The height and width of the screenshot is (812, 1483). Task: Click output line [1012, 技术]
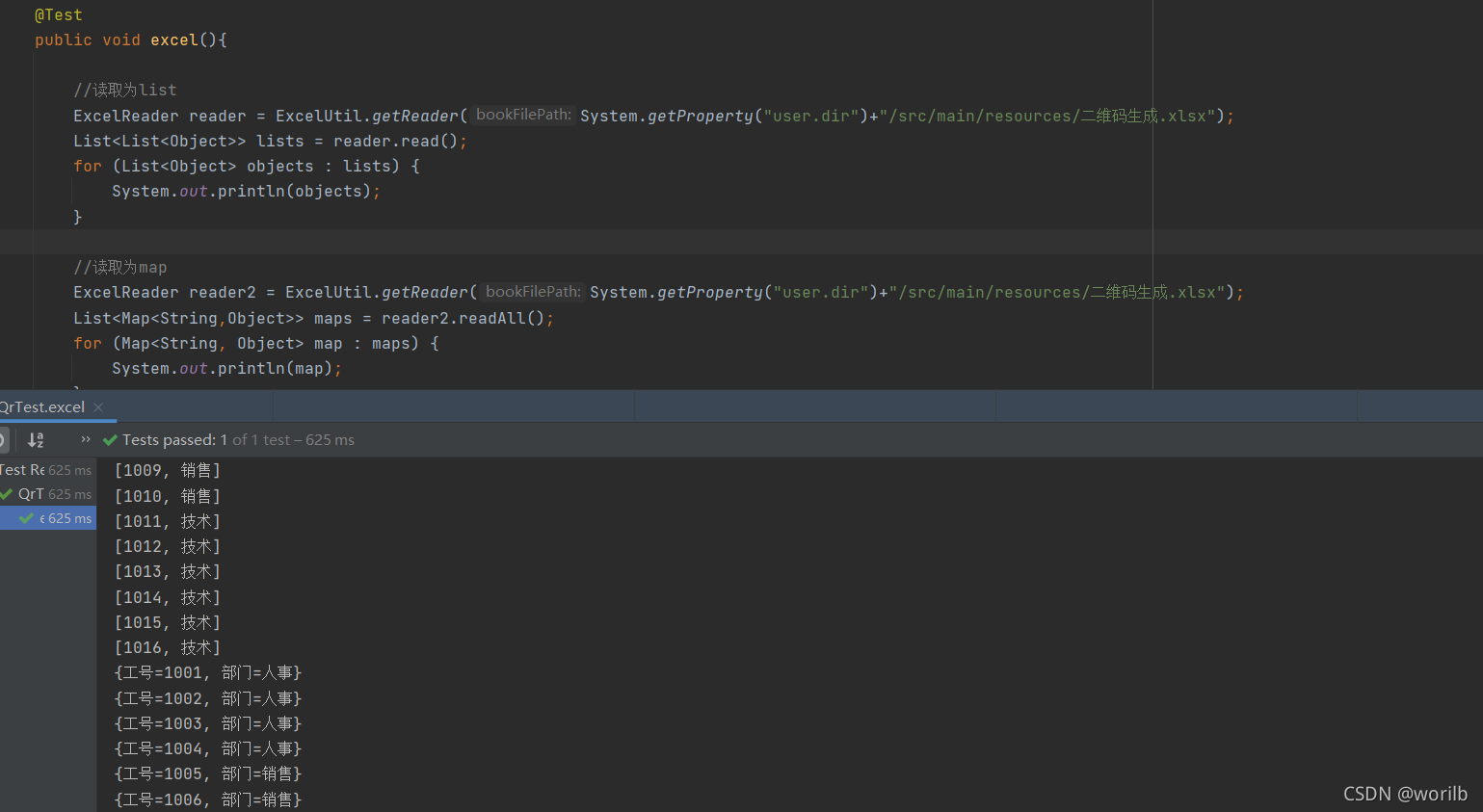click(x=168, y=546)
